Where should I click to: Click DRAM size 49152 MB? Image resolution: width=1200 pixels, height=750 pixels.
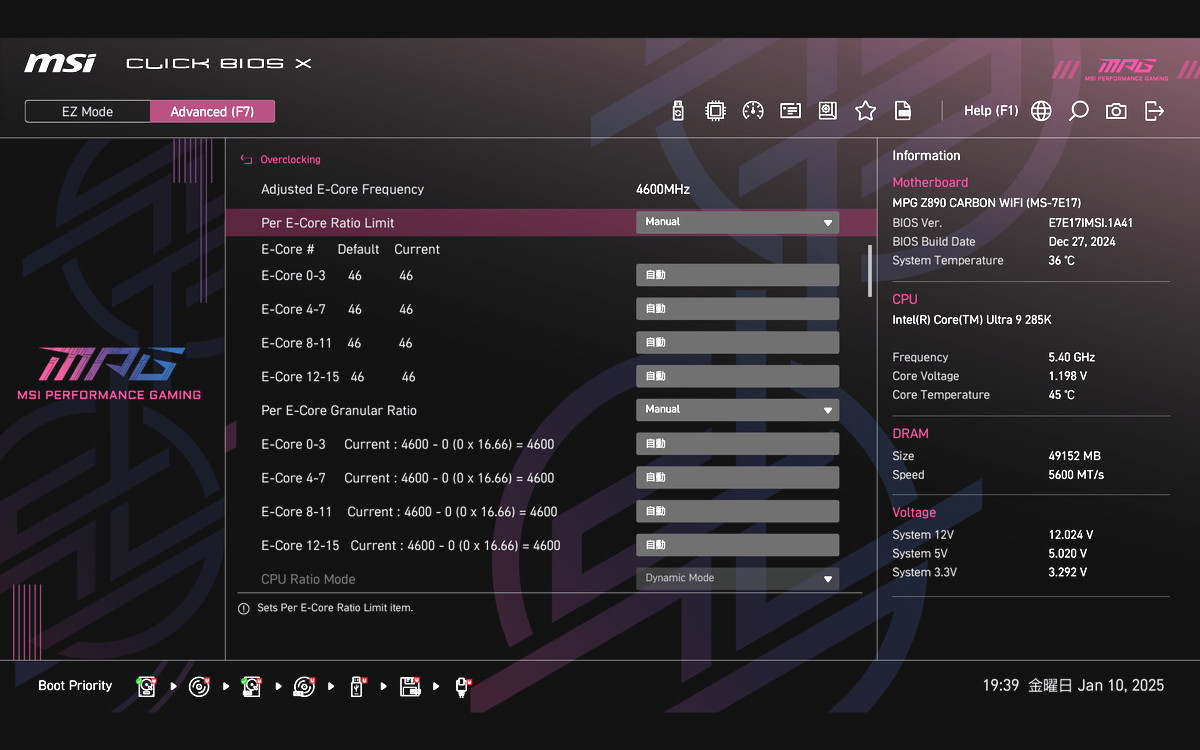(x=1074, y=456)
